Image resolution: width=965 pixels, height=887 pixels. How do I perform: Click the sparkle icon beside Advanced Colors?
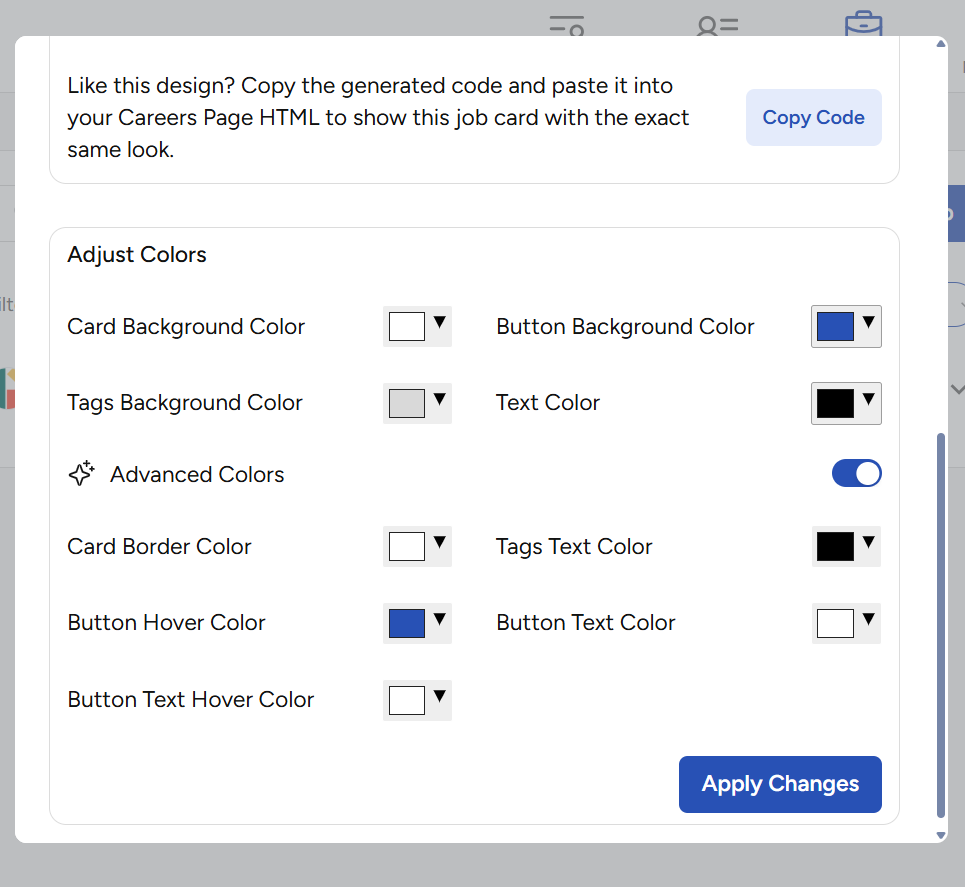(81, 474)
